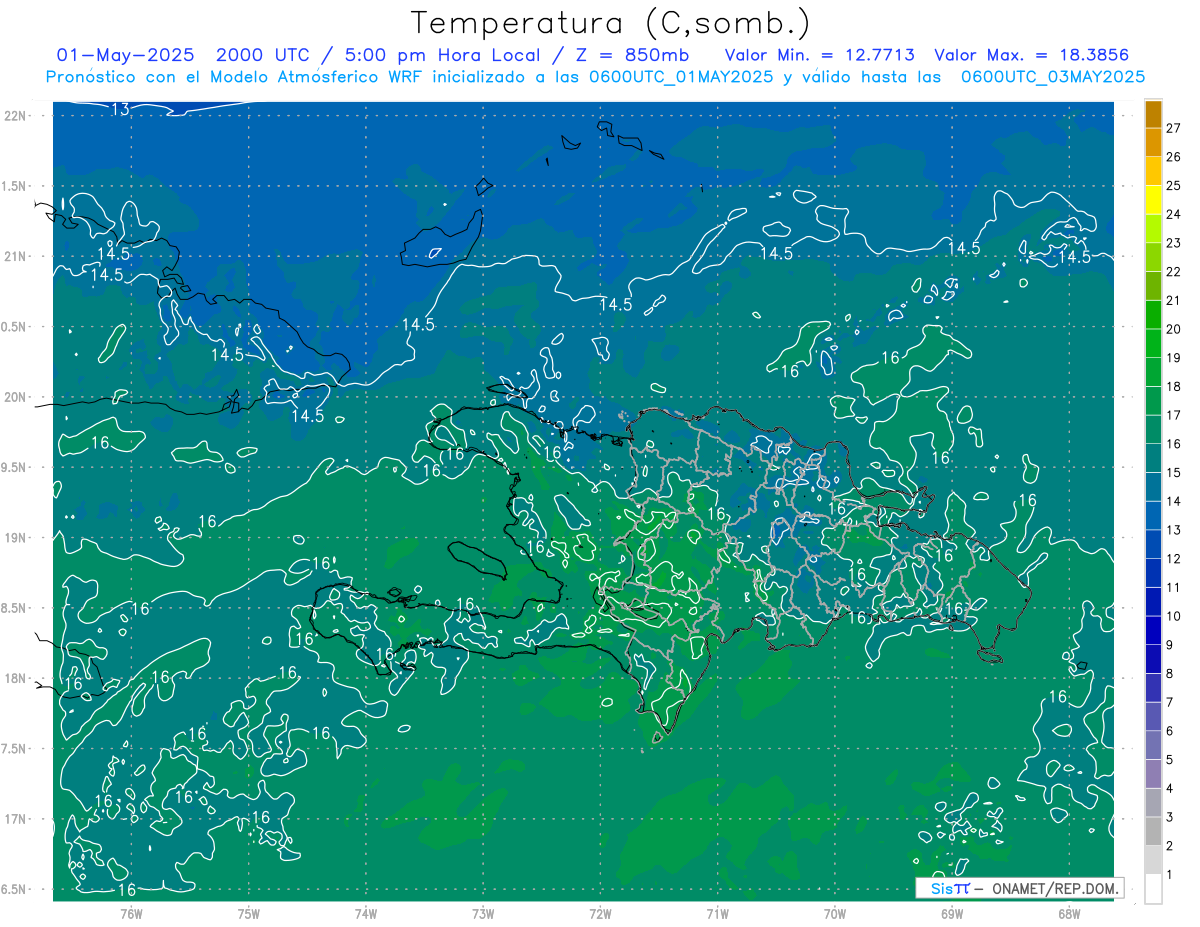Click the "21N" latitude axis label
This screenshot has height=927, width=1200.
(x=15, y=257)
